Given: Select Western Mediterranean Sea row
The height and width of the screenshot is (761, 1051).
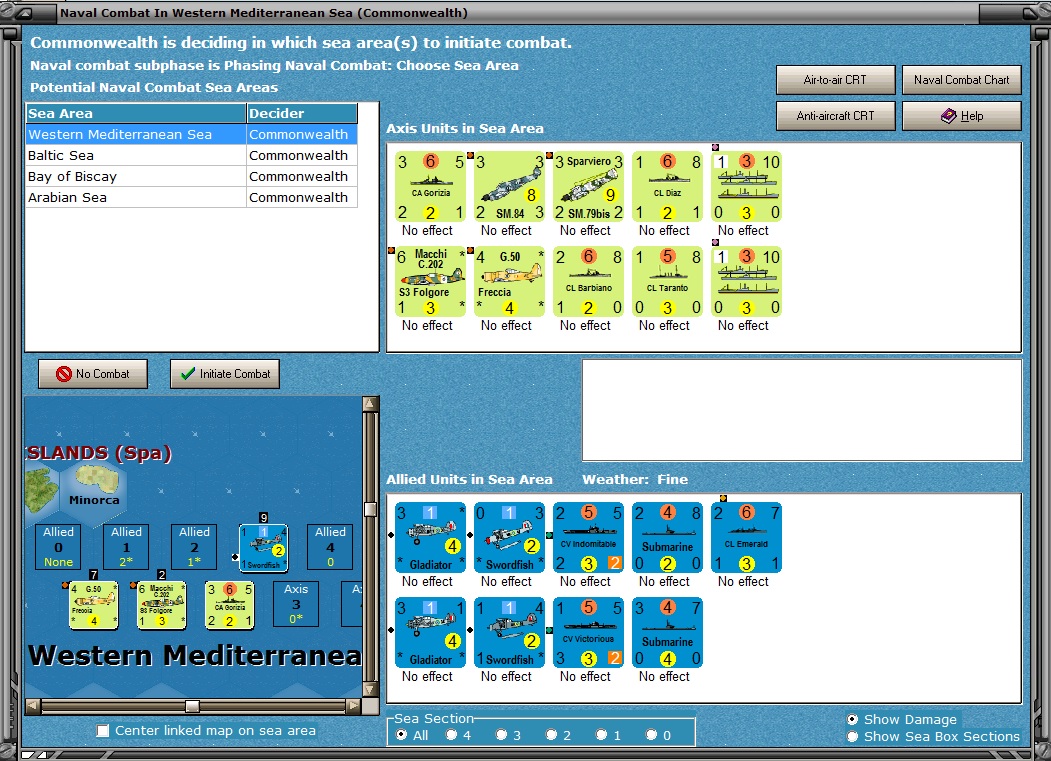Looking at the screenshot, I should pyautogui.click(x=192, y=134).
